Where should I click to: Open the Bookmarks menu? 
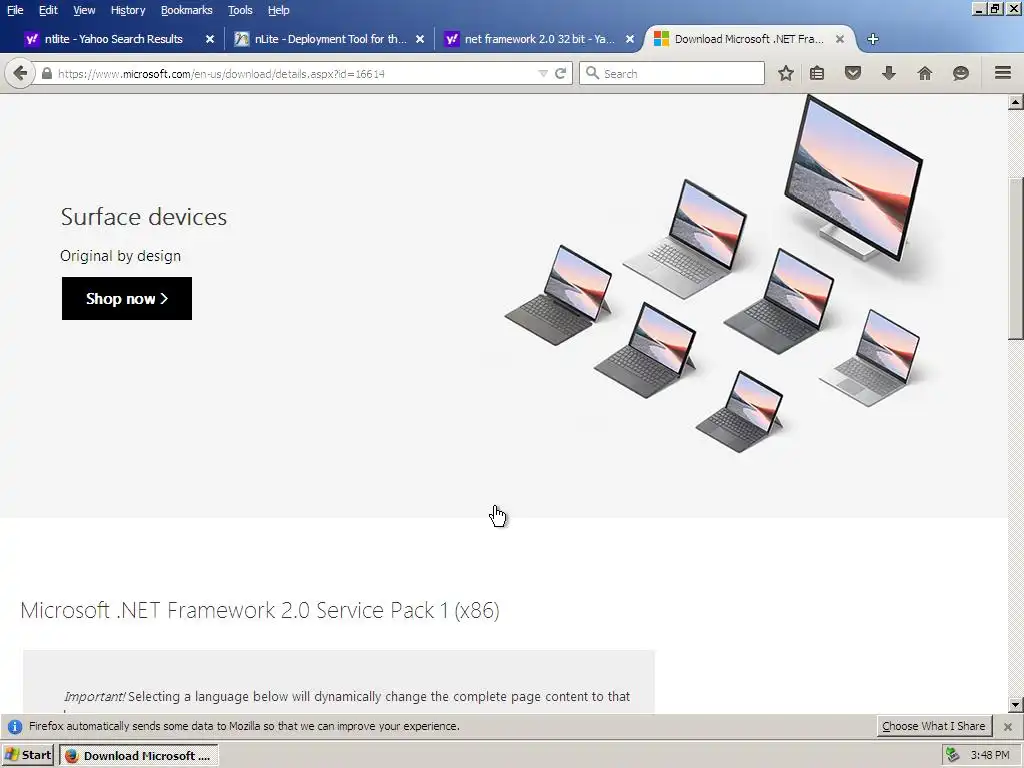pos(186,10)
